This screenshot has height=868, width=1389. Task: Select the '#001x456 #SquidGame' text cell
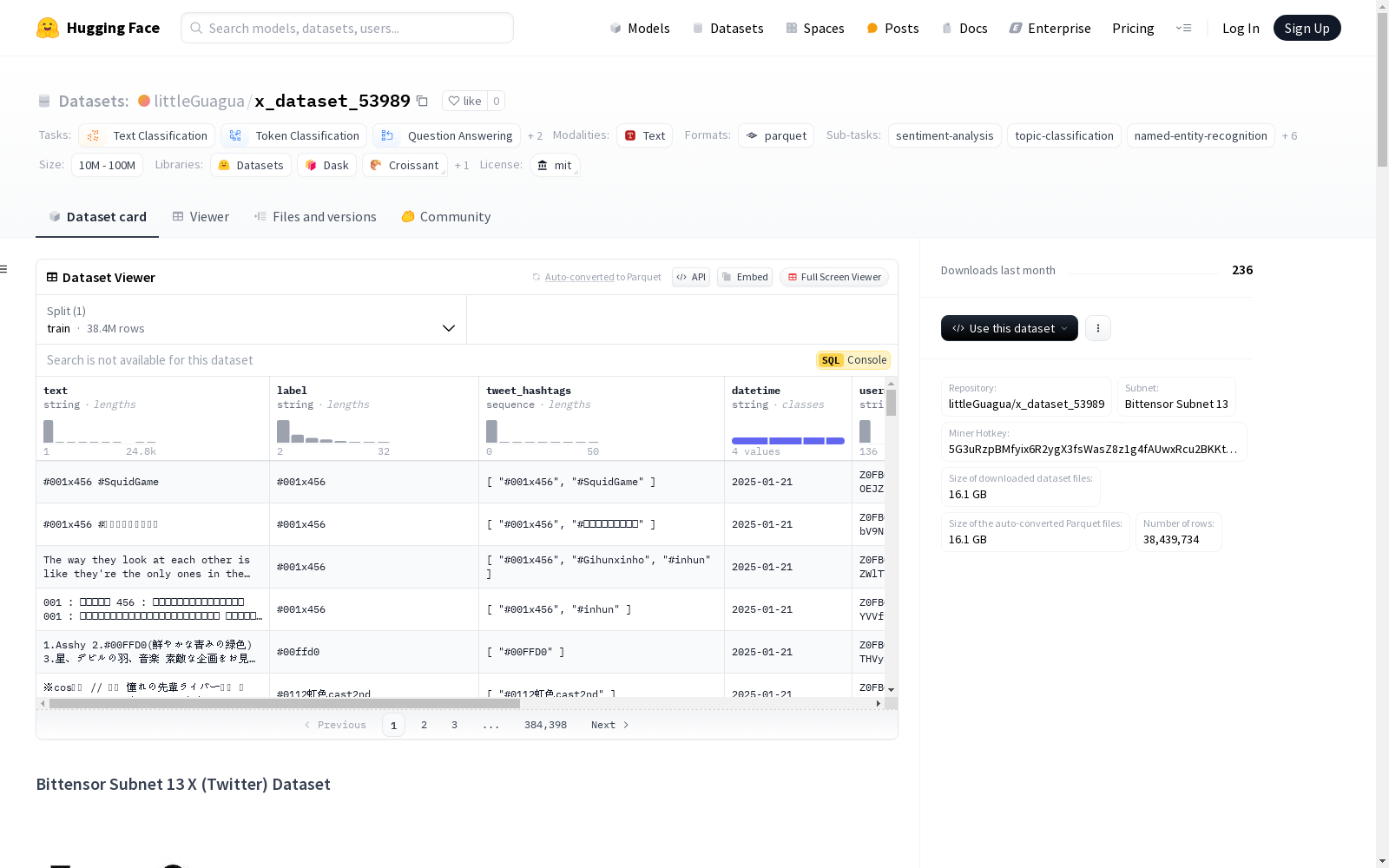tap(153, 482)
